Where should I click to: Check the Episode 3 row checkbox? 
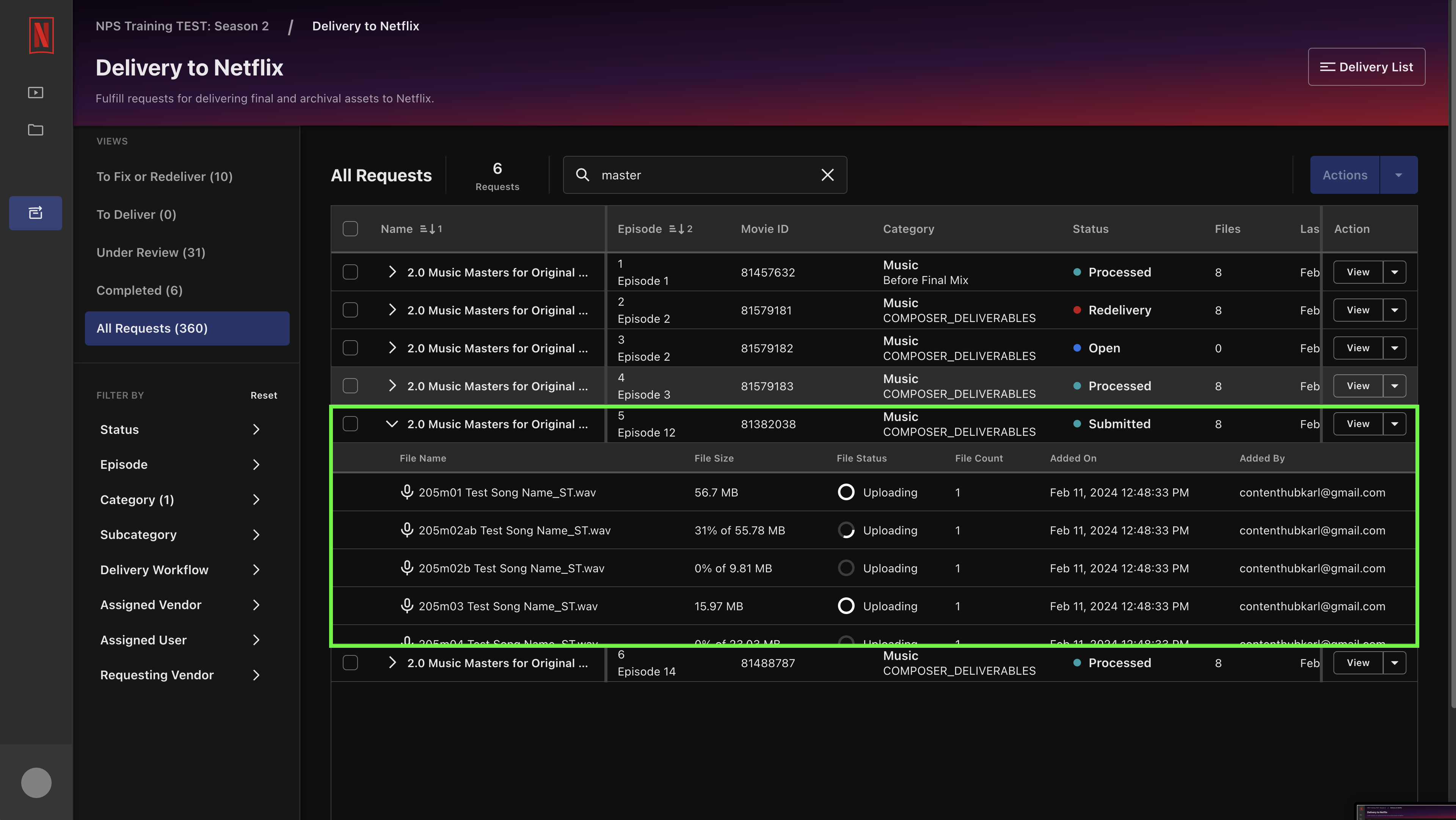350,386
